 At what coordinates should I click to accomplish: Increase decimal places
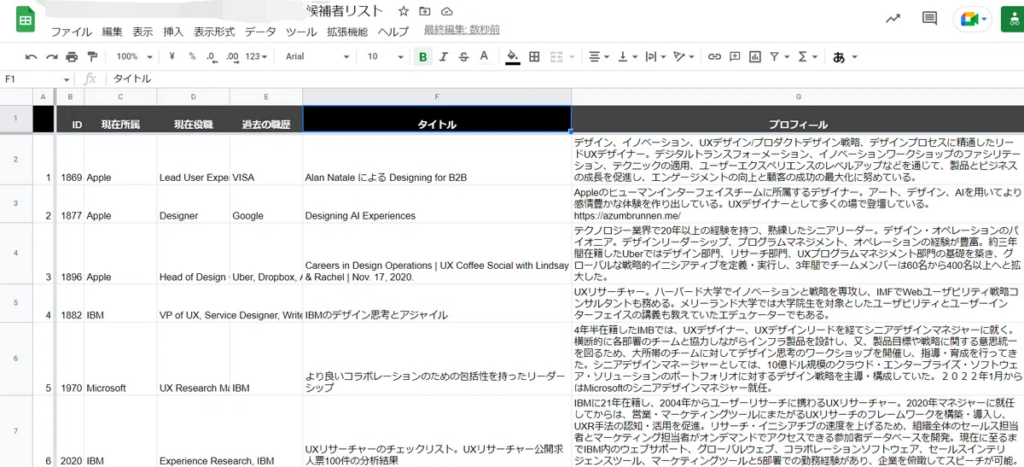click(232, 57)
